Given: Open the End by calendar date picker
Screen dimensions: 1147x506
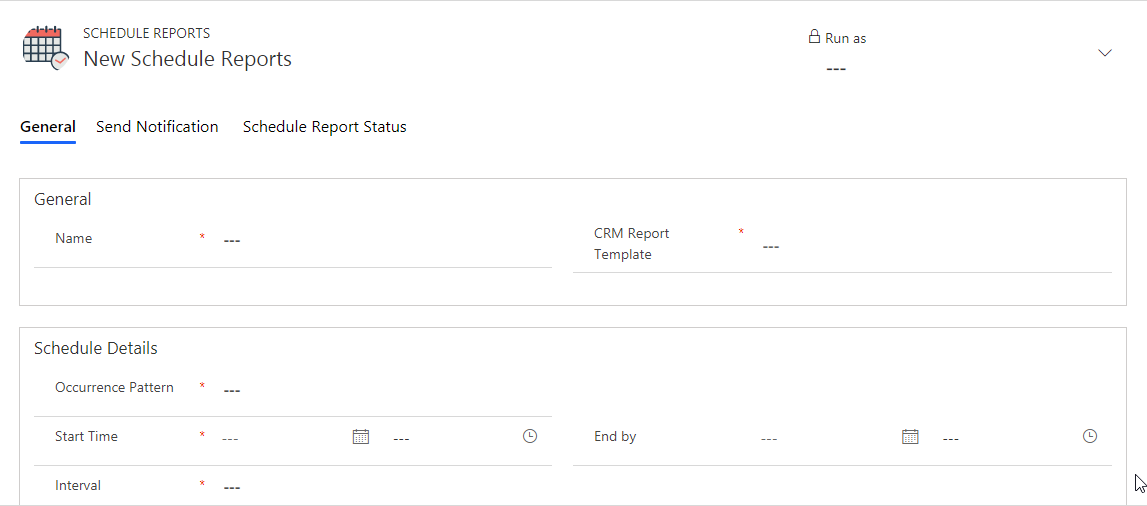Looking at the screenshot, I should [x=910, y=437].
